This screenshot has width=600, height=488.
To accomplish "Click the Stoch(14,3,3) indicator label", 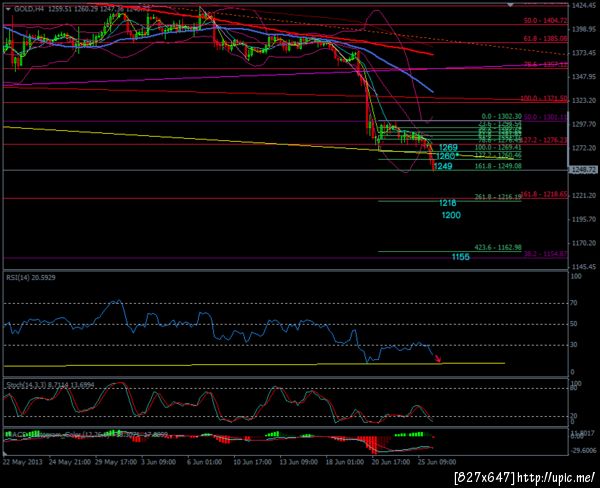I will pyautogui.click(x=50, y=385).
